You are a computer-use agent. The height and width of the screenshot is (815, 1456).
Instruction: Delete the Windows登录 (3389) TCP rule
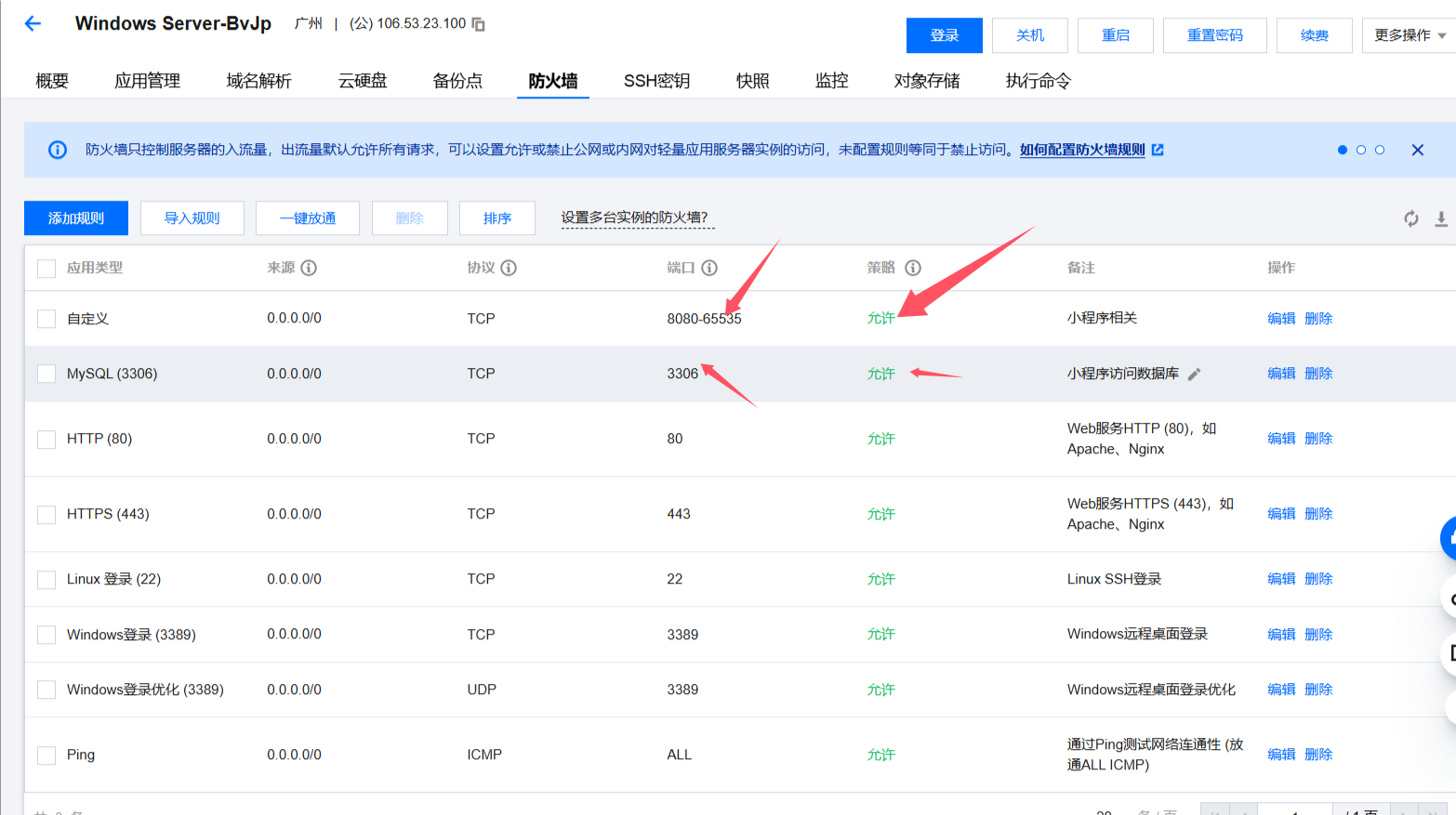(1318, 635)
